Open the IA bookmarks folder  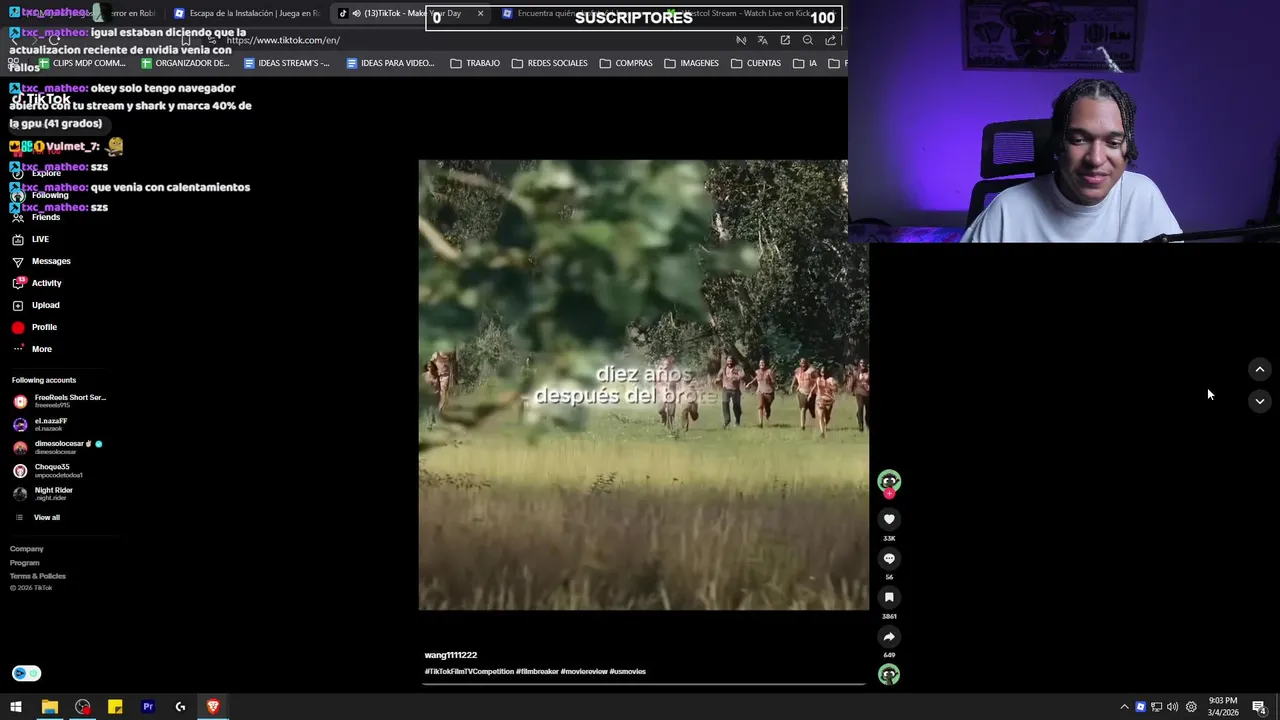805,63
